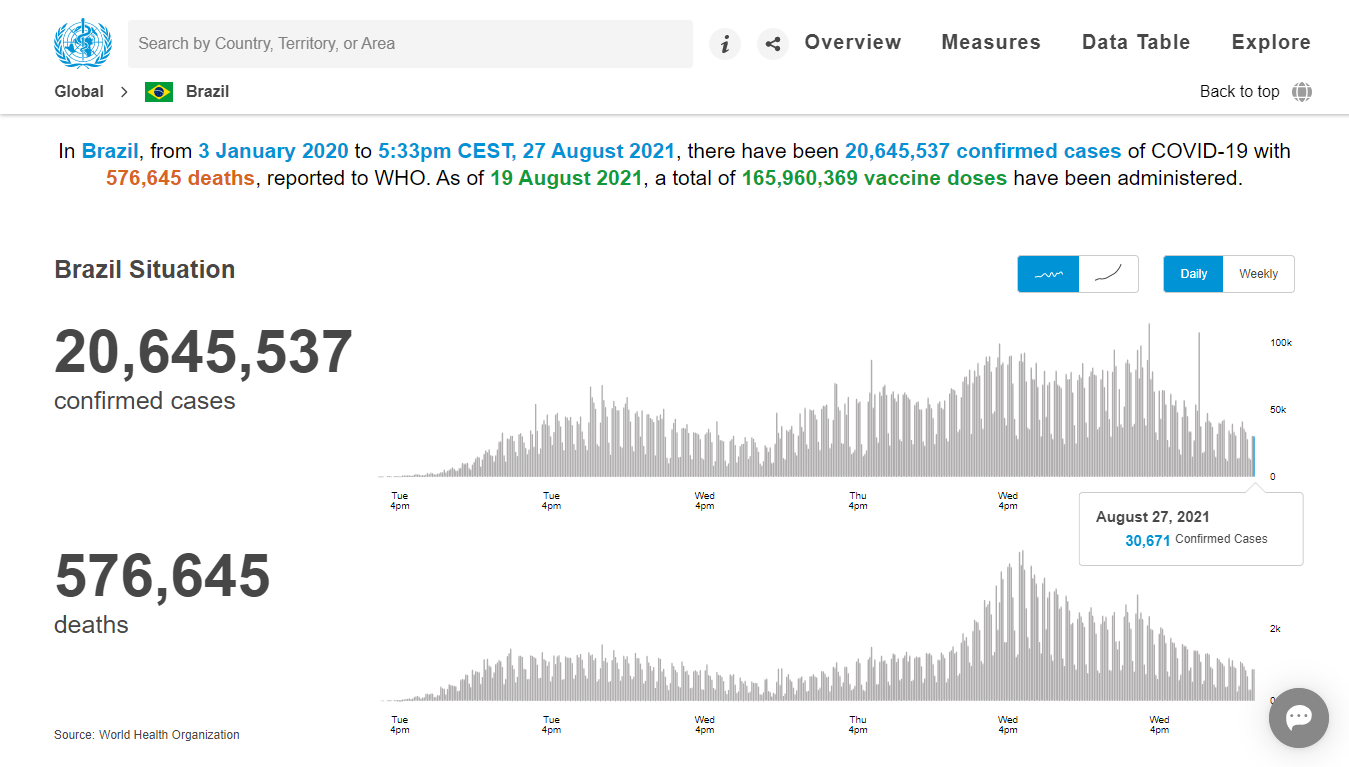Click the globe icon beside Back to top
Screen dimensions: 1349x767
[1302, 92]
